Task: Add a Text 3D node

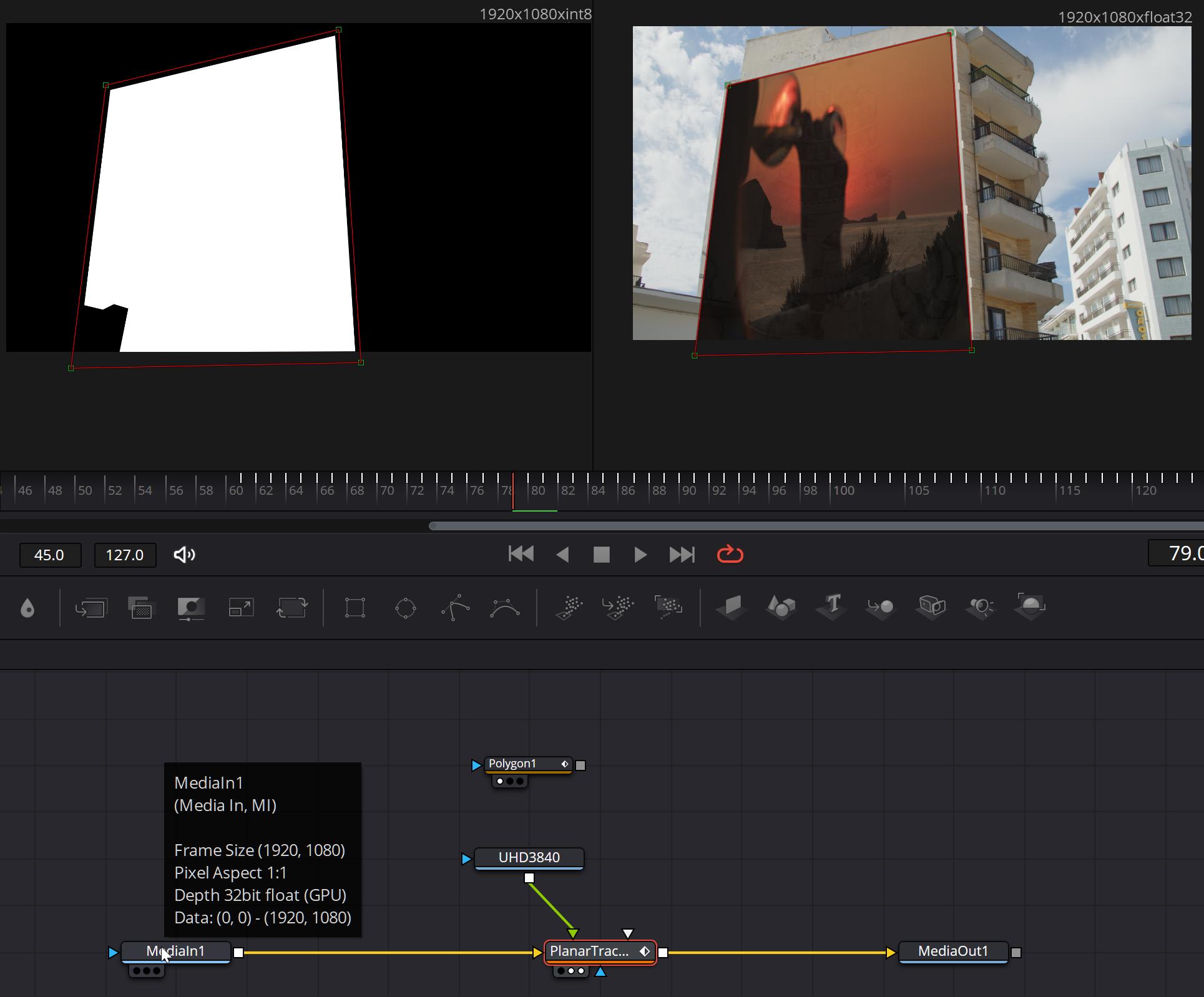Action: pyautogui.click(x=831, y=606)
